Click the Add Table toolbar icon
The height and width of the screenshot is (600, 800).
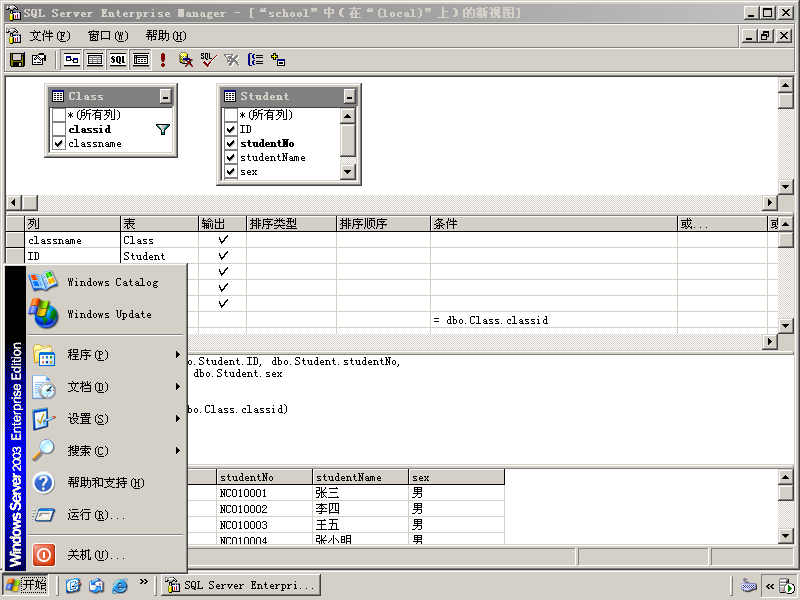tap(278, 60)
